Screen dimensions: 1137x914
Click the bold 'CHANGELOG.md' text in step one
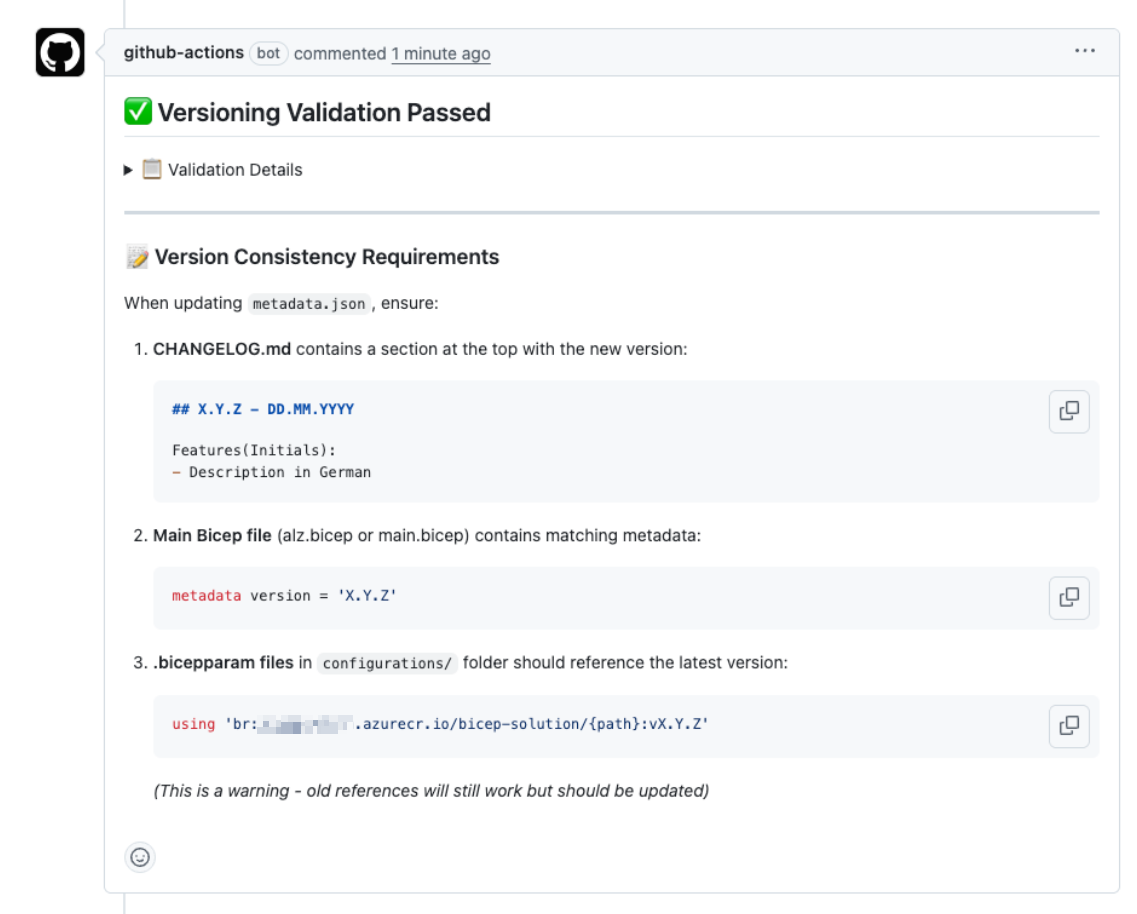(222, 349)
